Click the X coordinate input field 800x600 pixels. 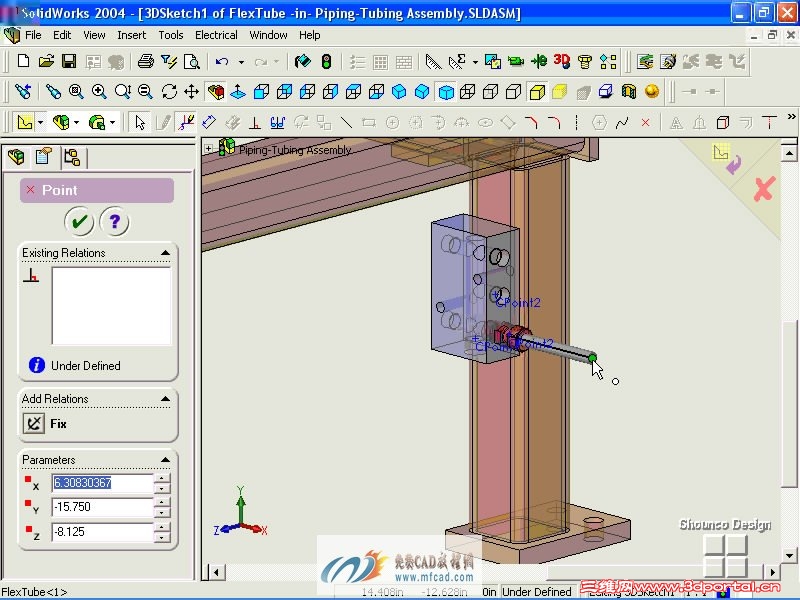click(103, 483)
